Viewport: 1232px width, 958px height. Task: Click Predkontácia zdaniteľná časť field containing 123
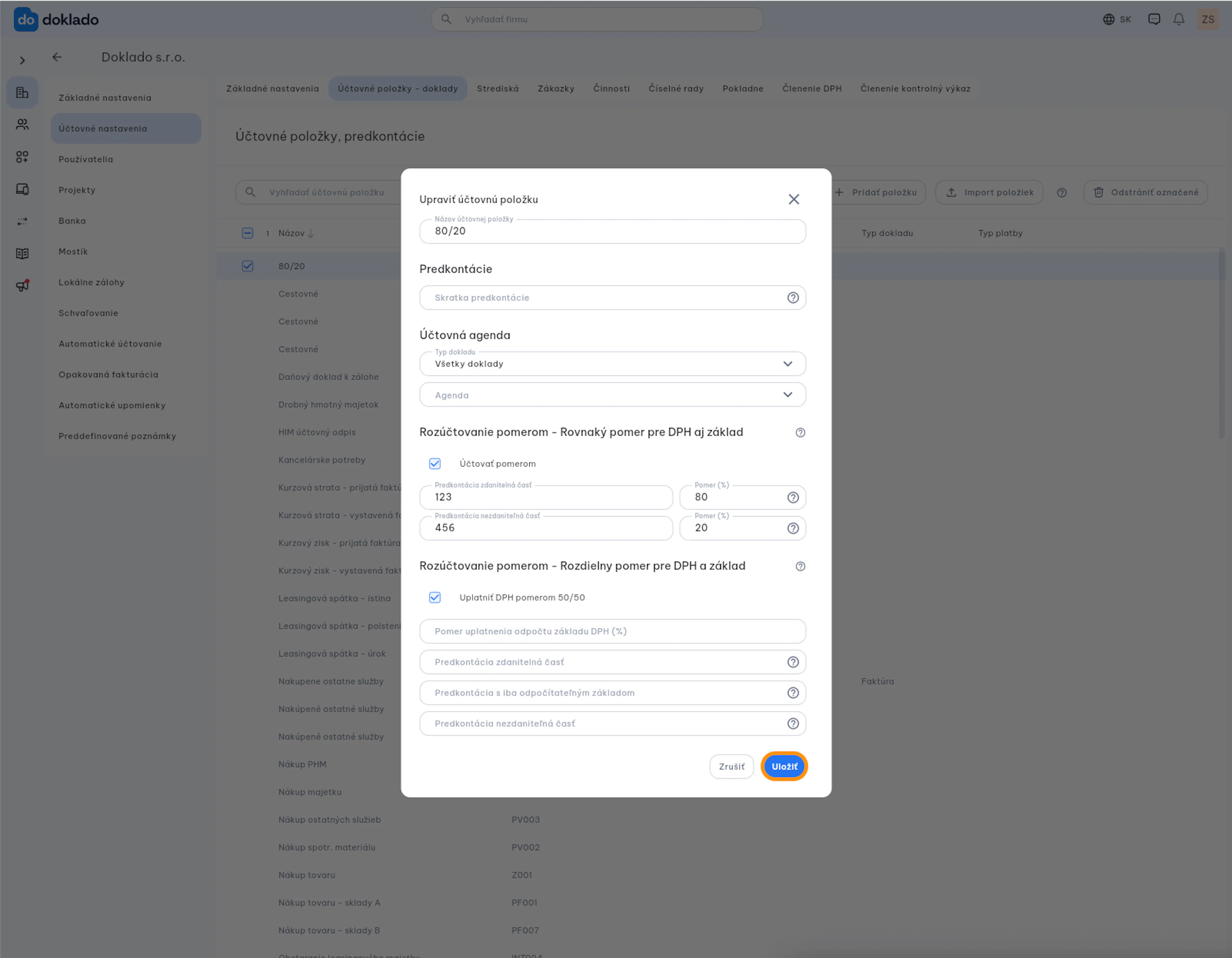(546, 497)
